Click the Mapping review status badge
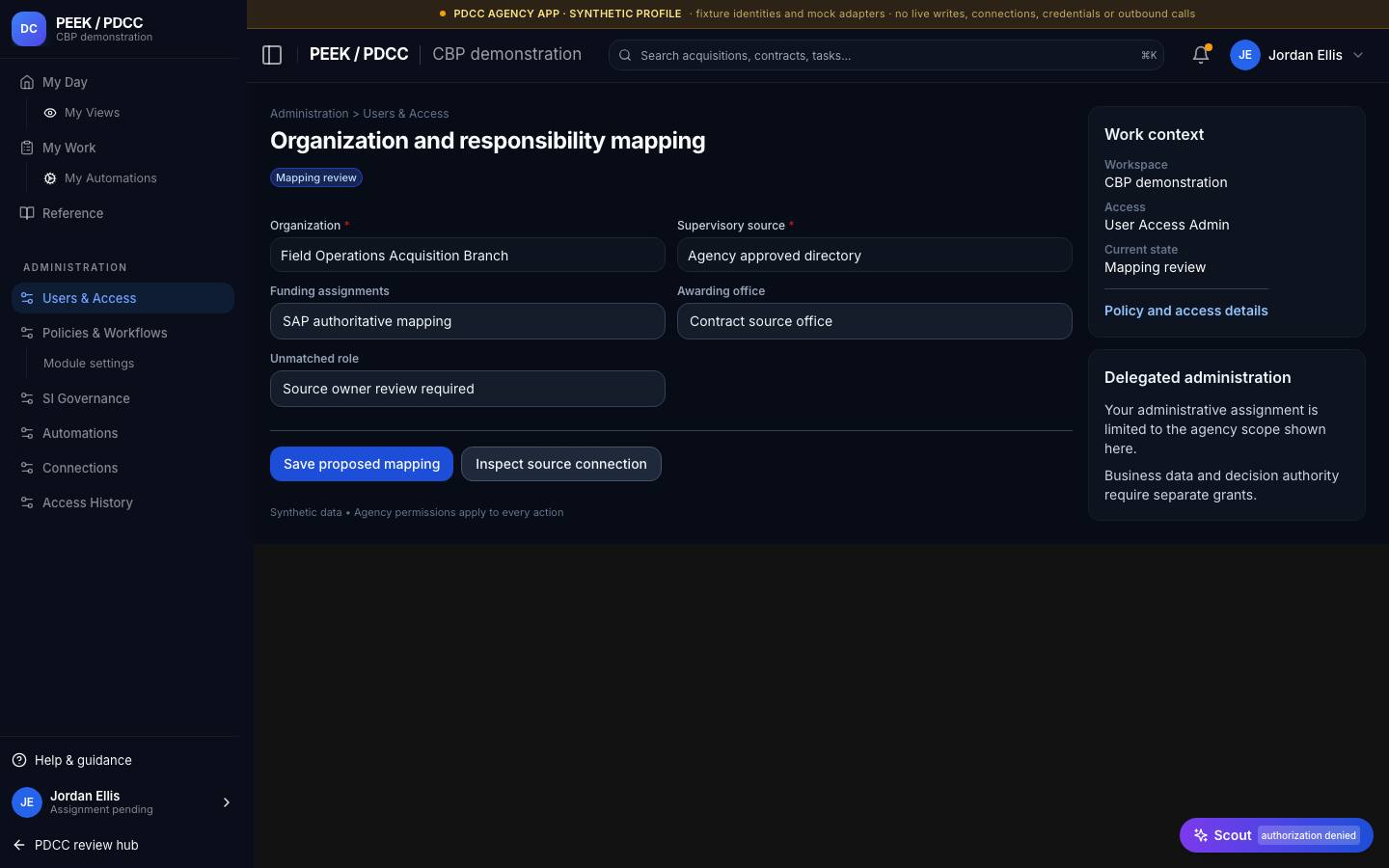 [316, 177]
